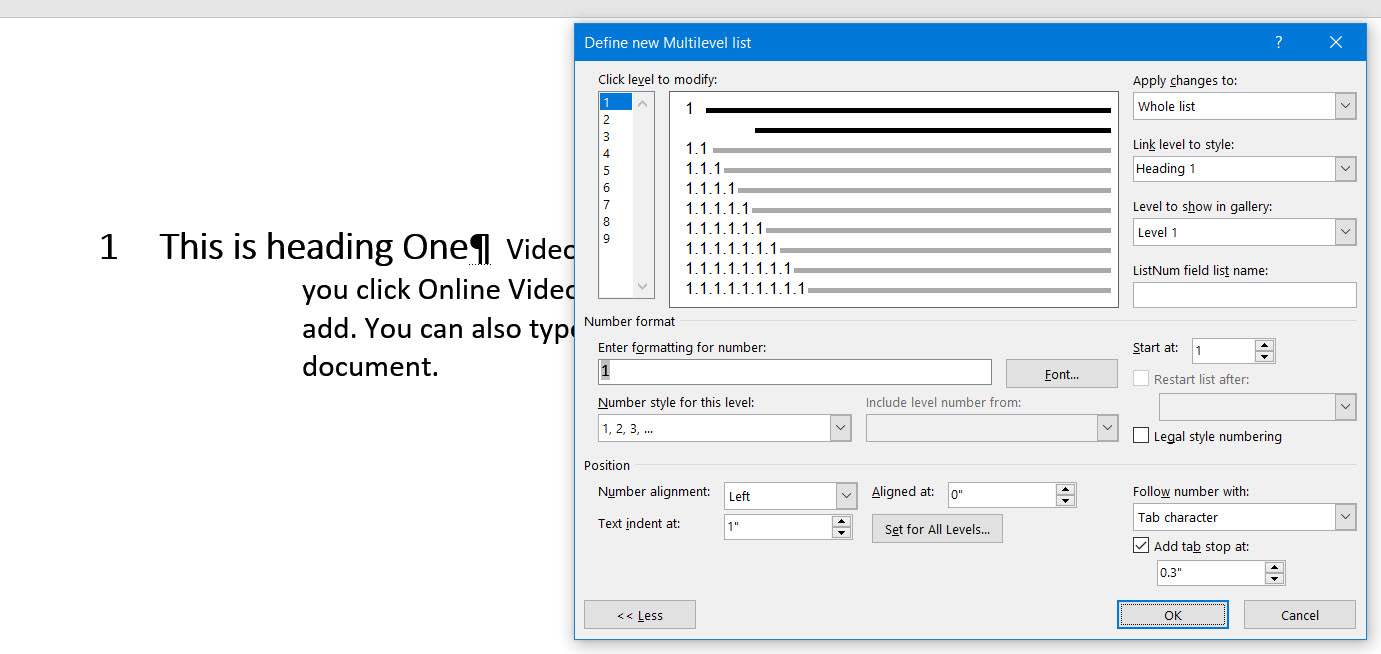Click inside the ListNum field list name box
Screen dimensions: 1381x654
tap(1244, 294)
